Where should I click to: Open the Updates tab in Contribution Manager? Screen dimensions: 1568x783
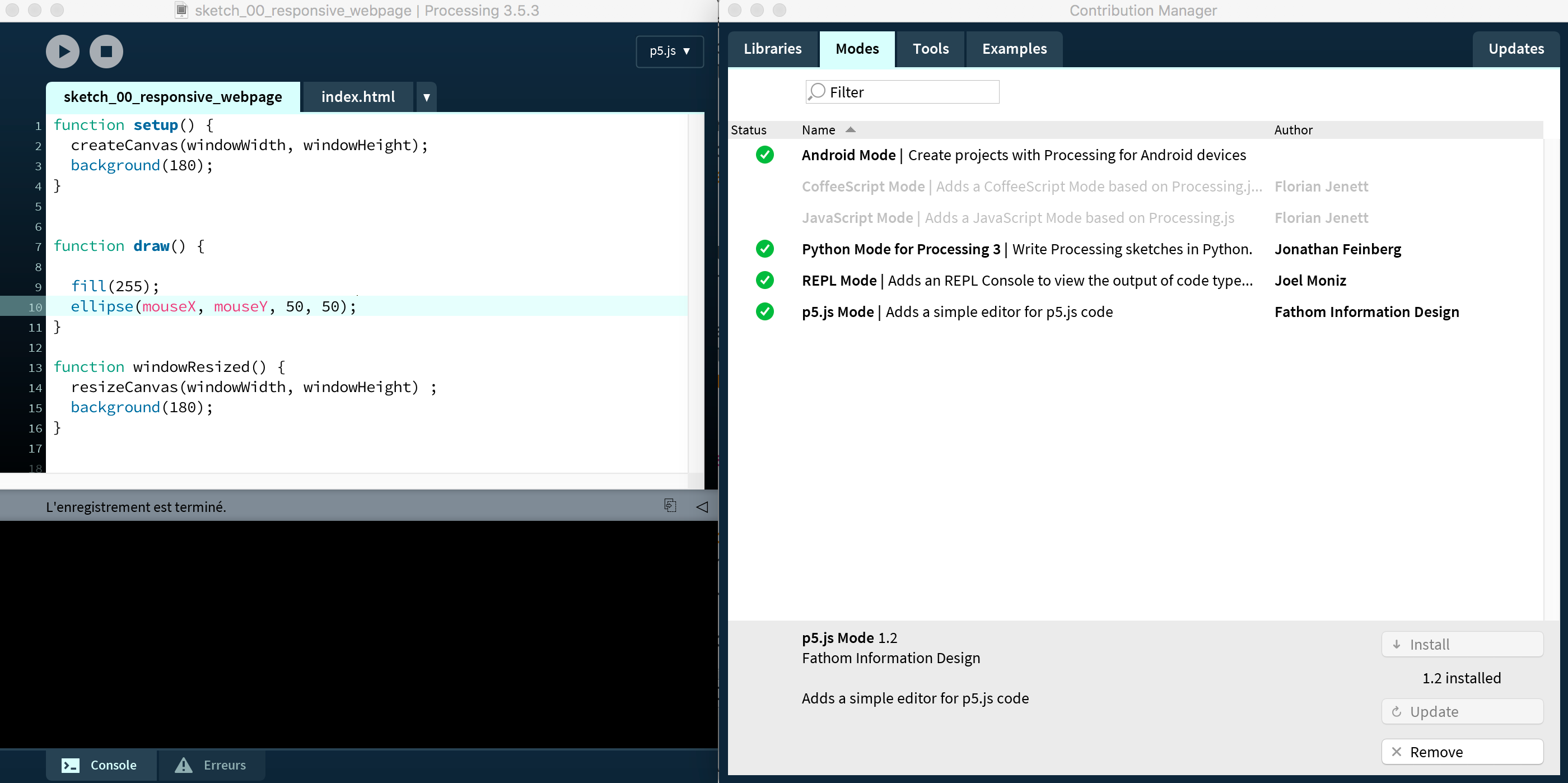coord(1516,49)
